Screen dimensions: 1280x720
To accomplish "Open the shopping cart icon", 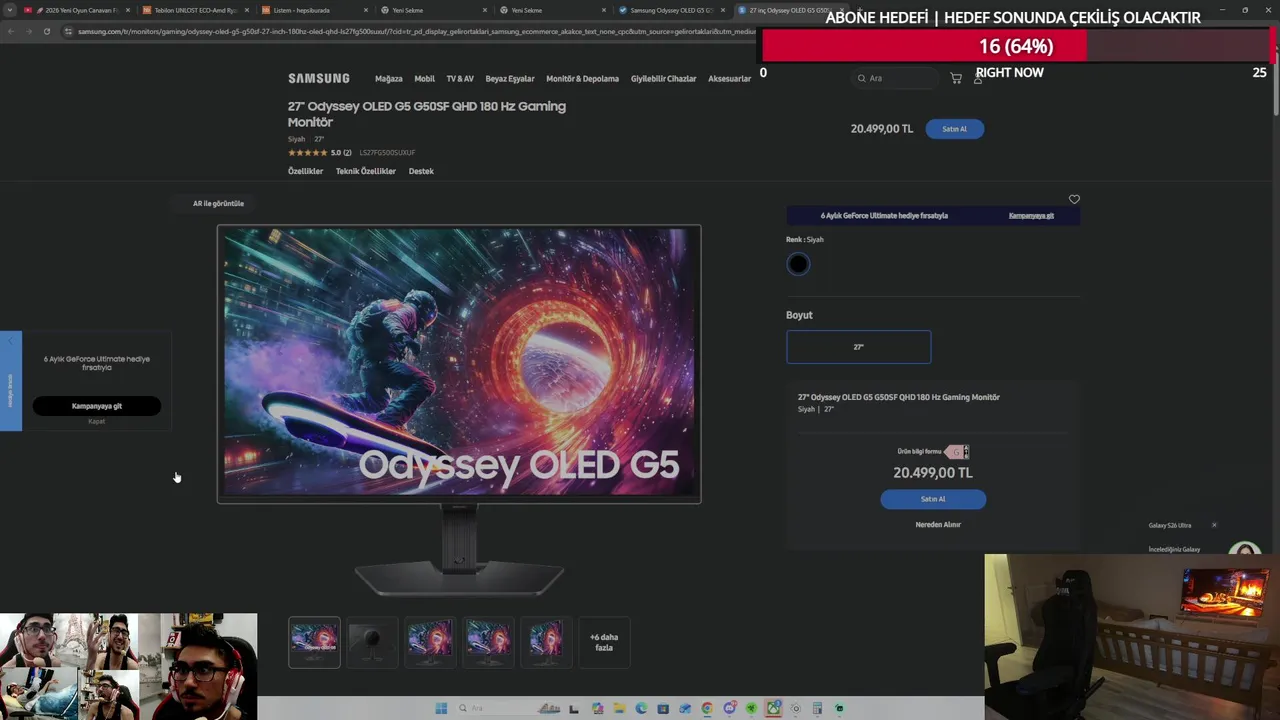I will 956,78.
